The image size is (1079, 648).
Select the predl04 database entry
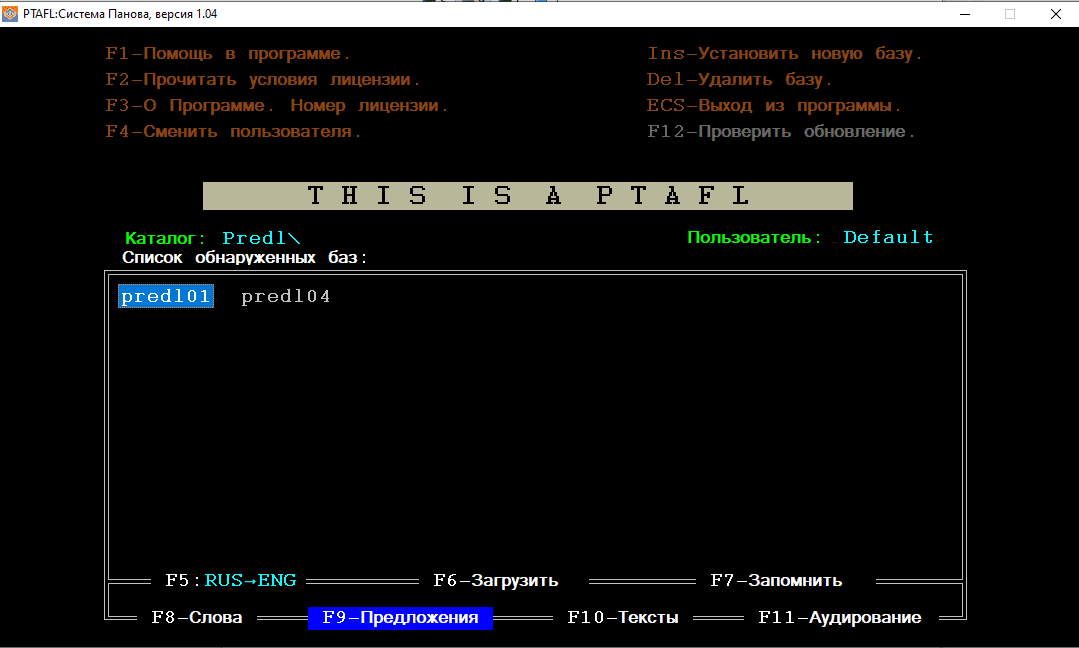[286, 296]
